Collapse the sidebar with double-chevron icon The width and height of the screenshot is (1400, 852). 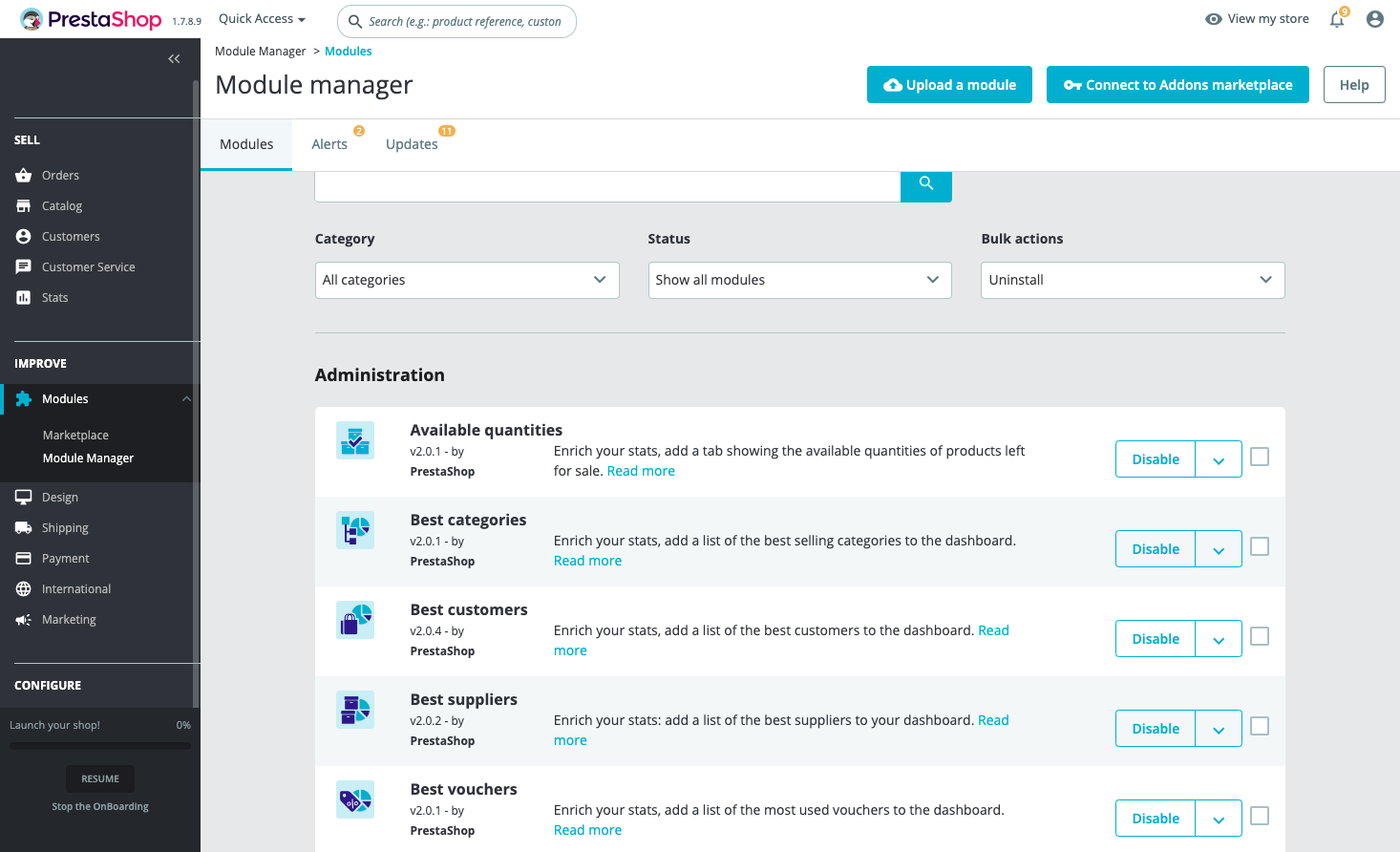point(174,58)
